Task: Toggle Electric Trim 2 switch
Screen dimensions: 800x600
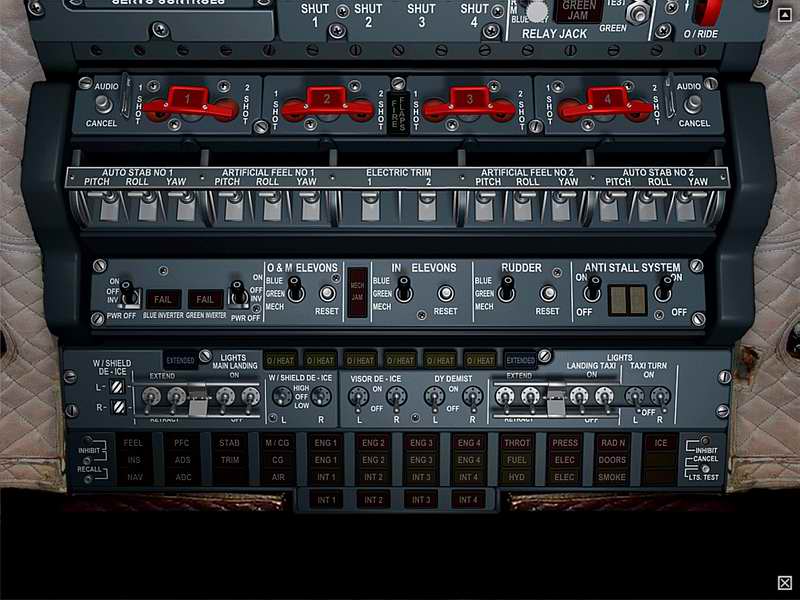Action: (427, 207)
